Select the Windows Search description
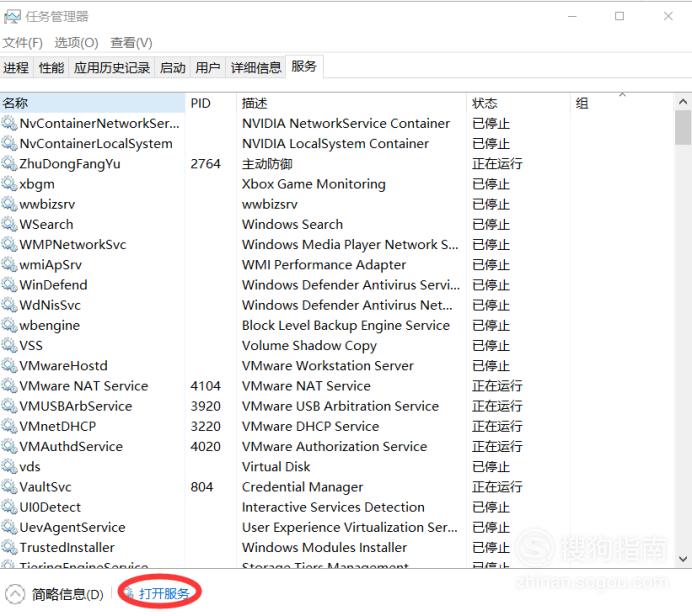 (292, 224)
